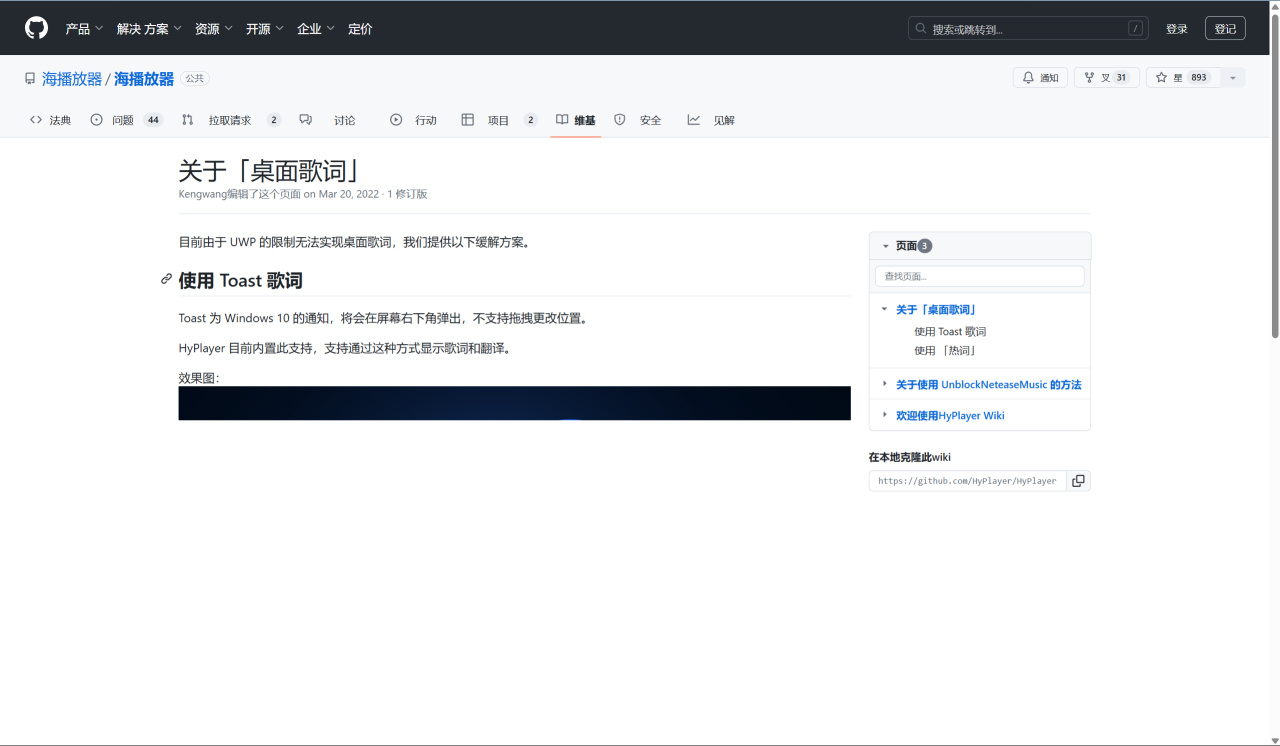Open the 效果图 preview image

click(515, 403)
